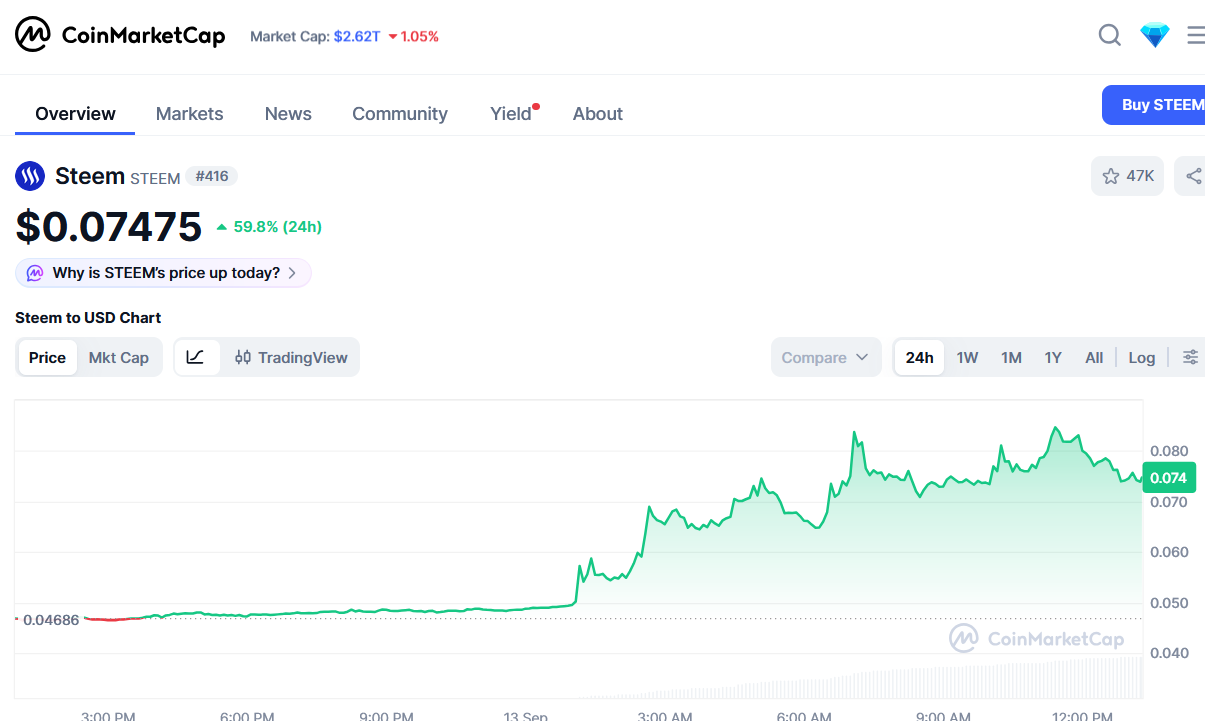This screenshot has height=721, width=1205.
Task: Select the 1W time range
Action: click(x=967, y=357)
